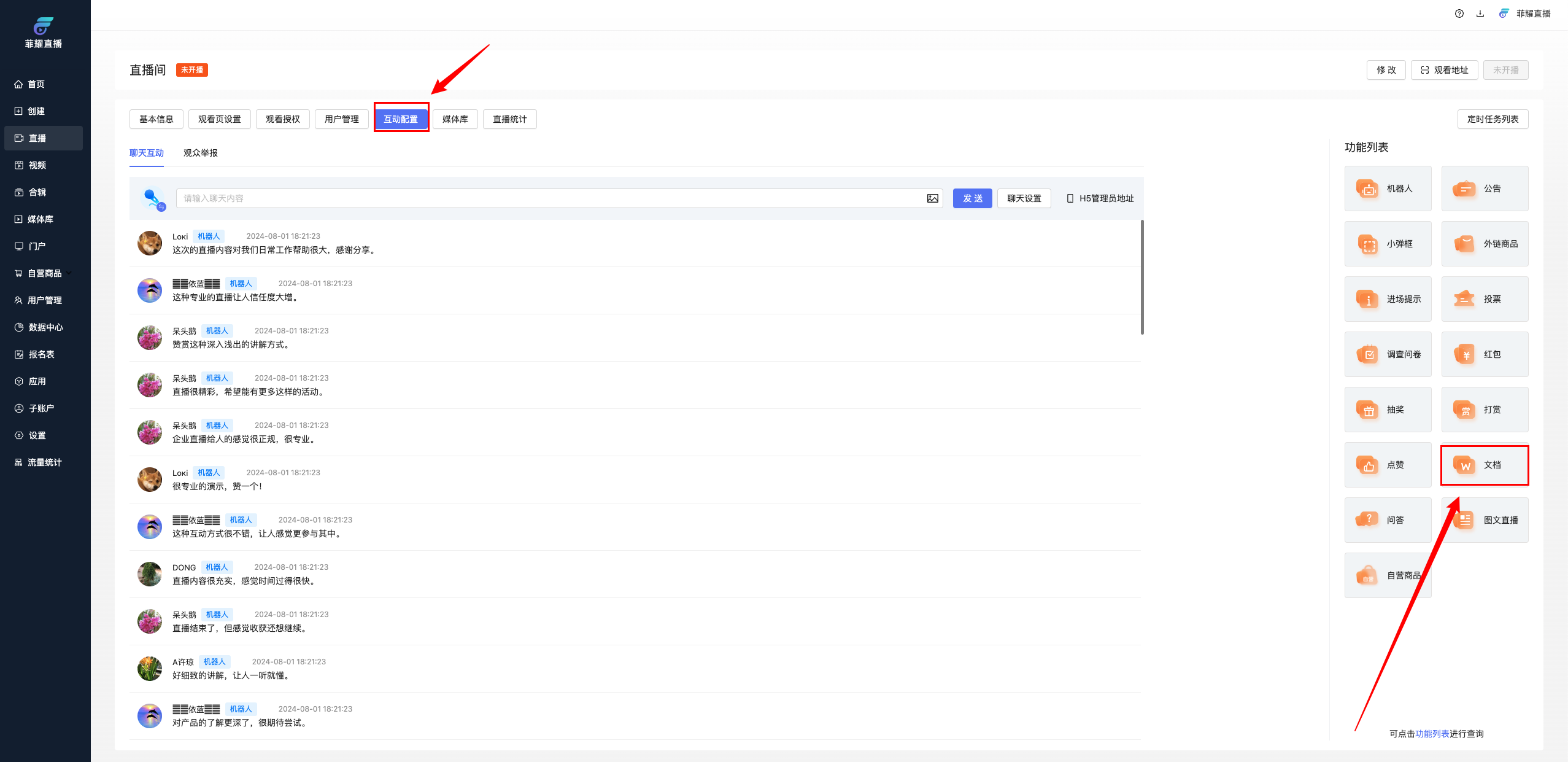This screenshot has width=1568, height=762.
Task: Open the 聊天设置 chat settings button
Action: point(1024,198)
